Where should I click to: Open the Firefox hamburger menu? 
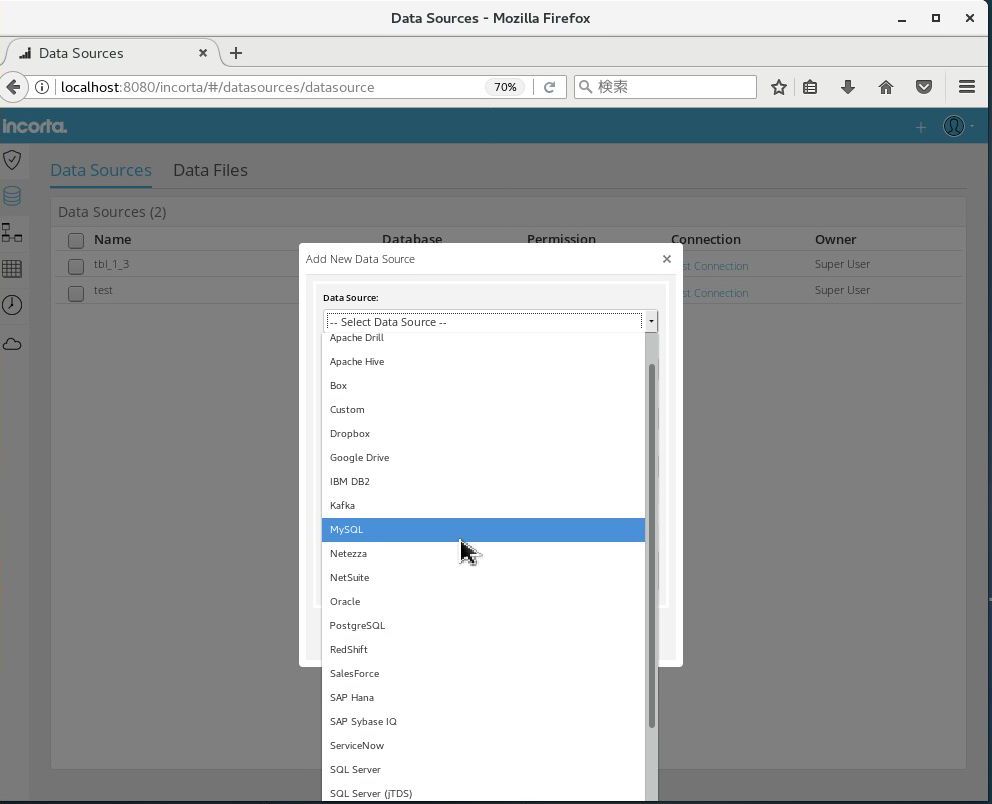[967, 87]
